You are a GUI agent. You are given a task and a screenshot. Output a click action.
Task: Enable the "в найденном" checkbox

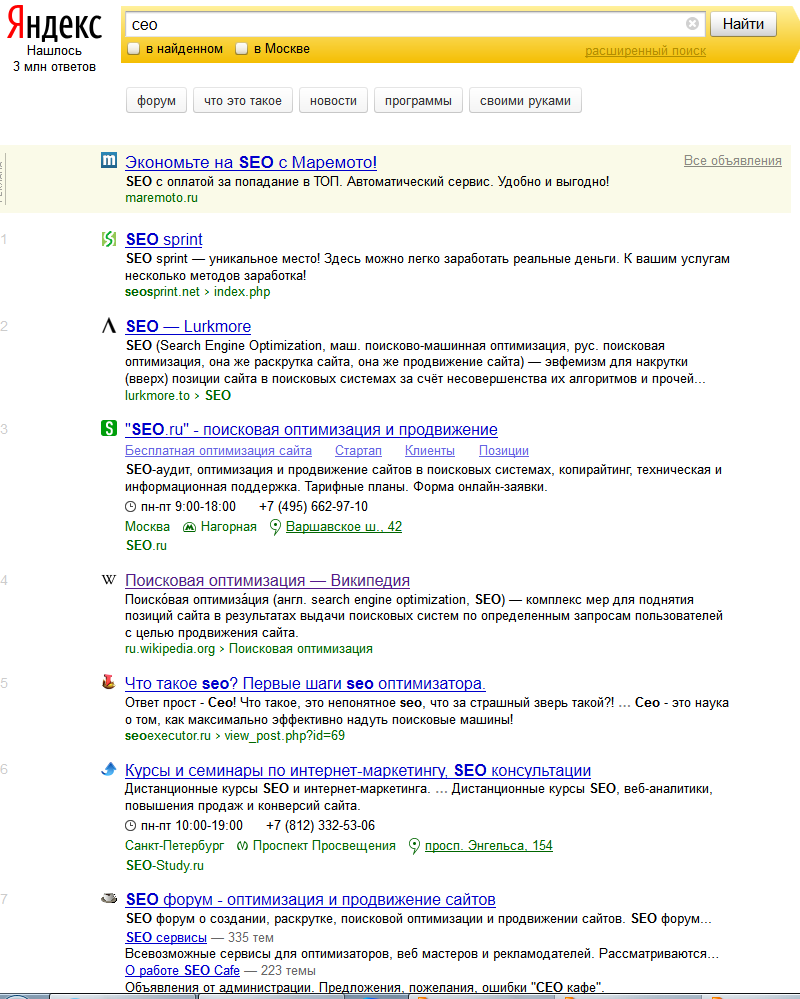[134, 48]
